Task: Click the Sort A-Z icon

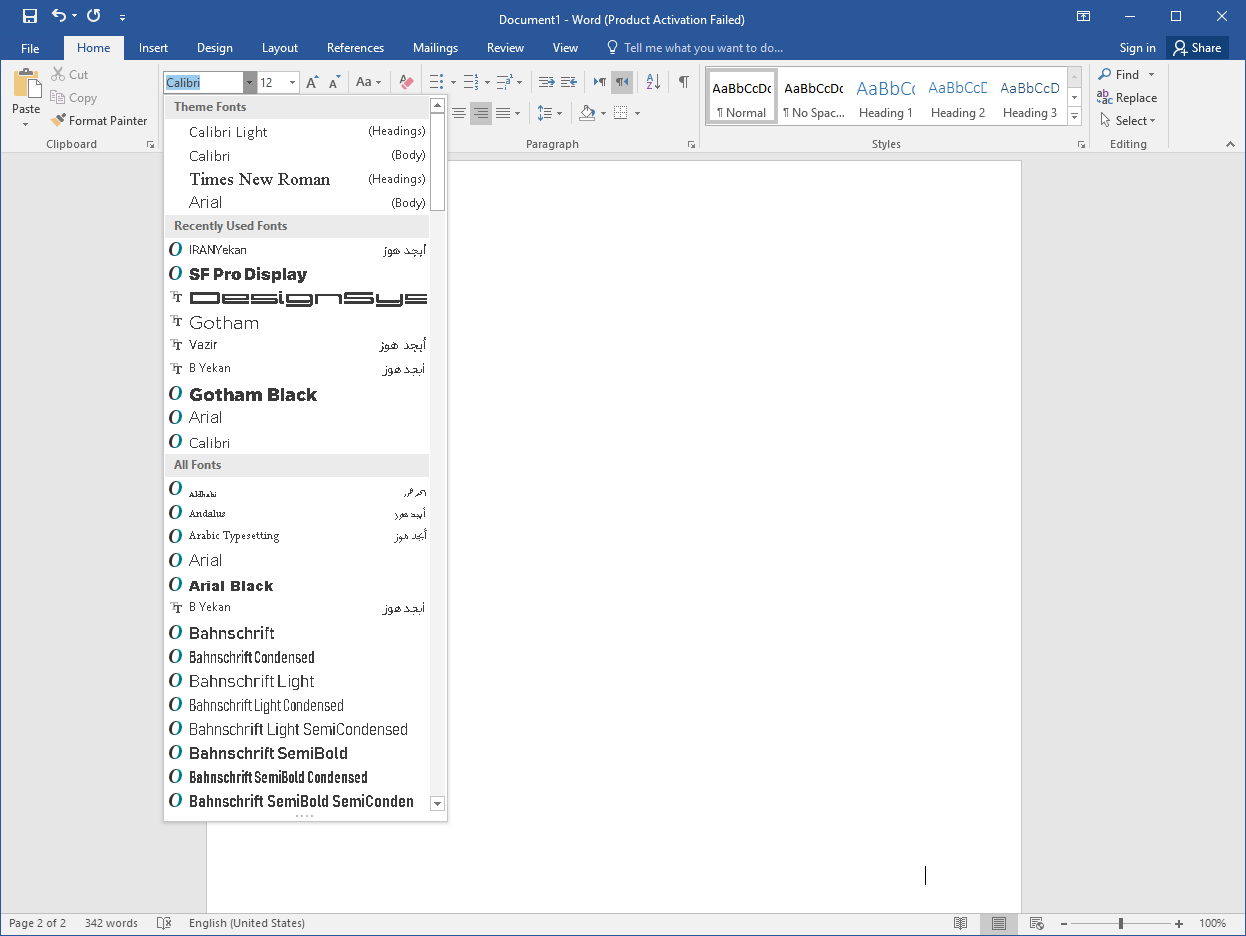Action: coord(653,83)
